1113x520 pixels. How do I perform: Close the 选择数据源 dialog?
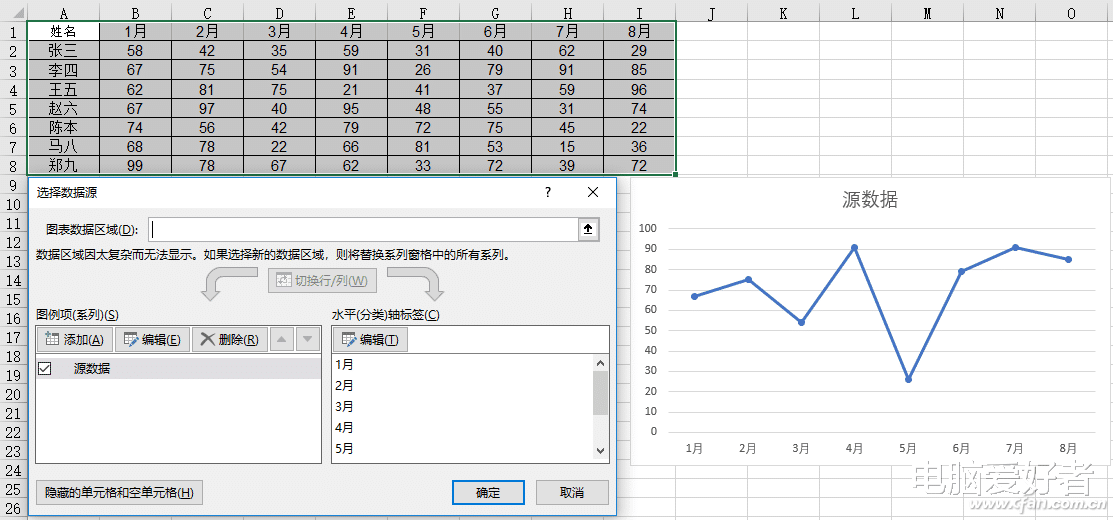point(593,192)
